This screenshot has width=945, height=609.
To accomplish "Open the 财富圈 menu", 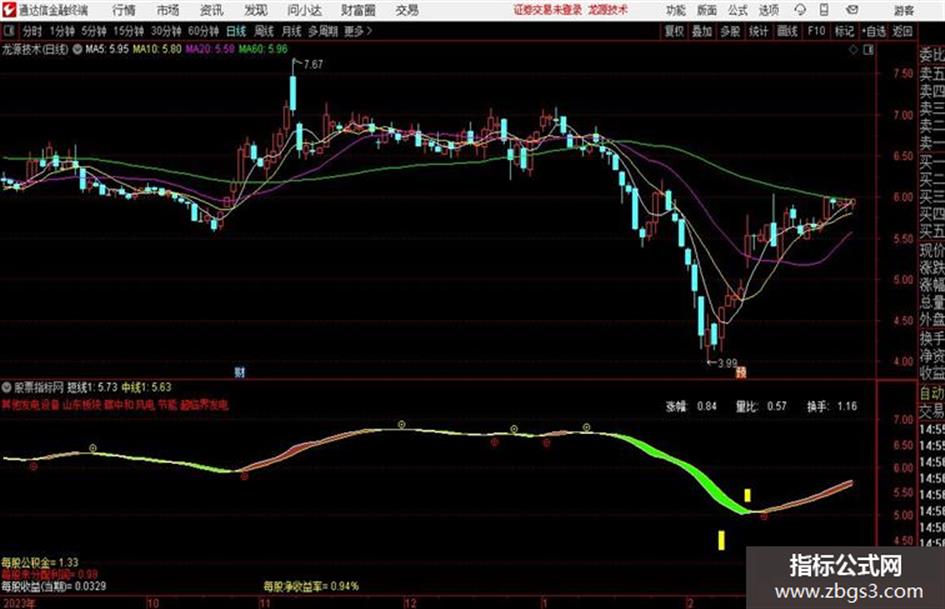I will click(x=358, y=10).
